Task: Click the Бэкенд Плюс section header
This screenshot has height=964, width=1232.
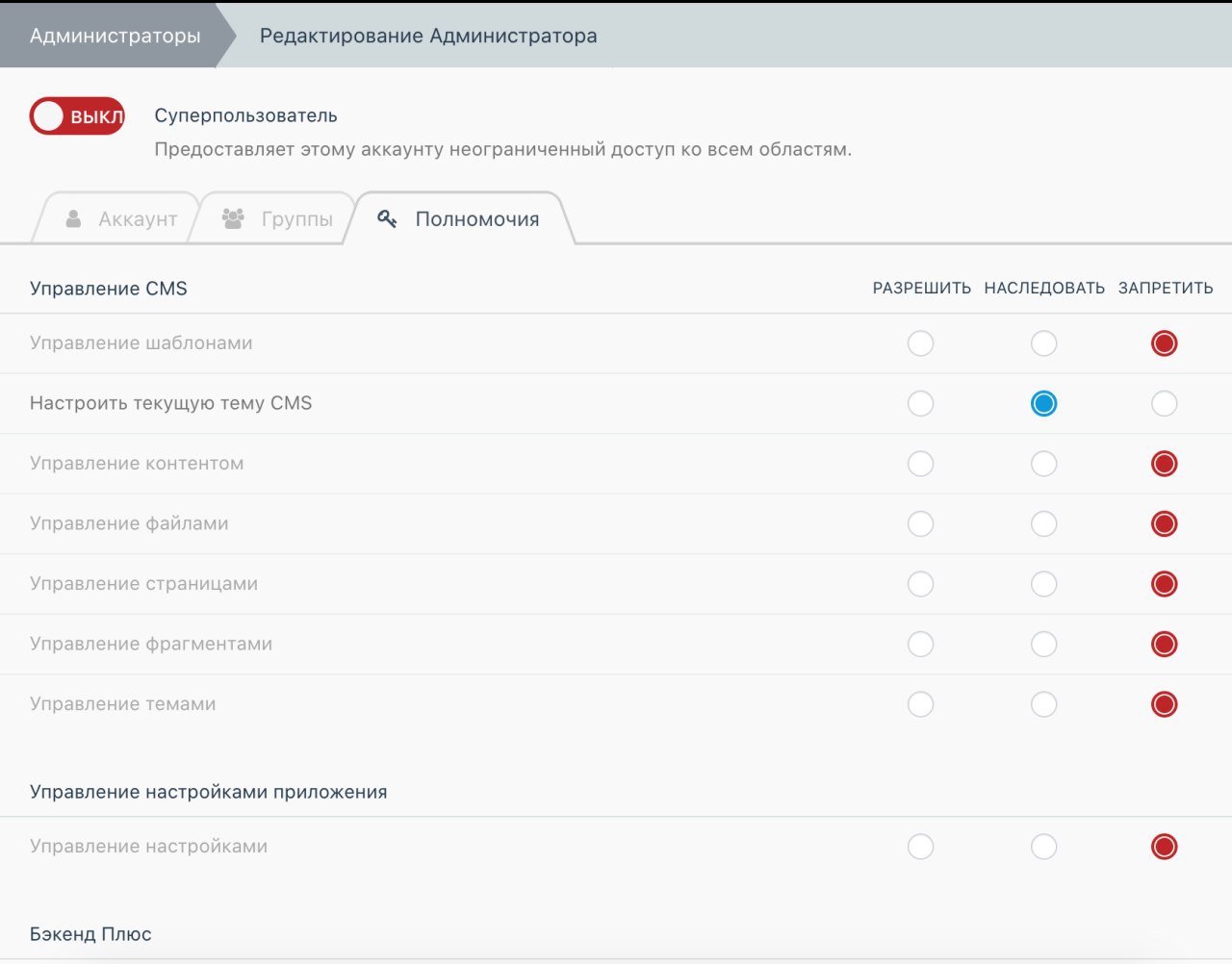Action: (x=90, y=934)
